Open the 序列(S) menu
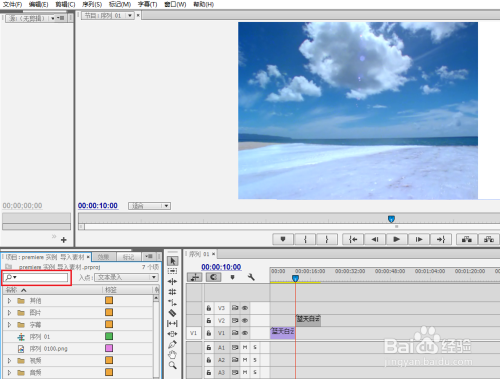The image size is (500, 379). pos(92,4)
